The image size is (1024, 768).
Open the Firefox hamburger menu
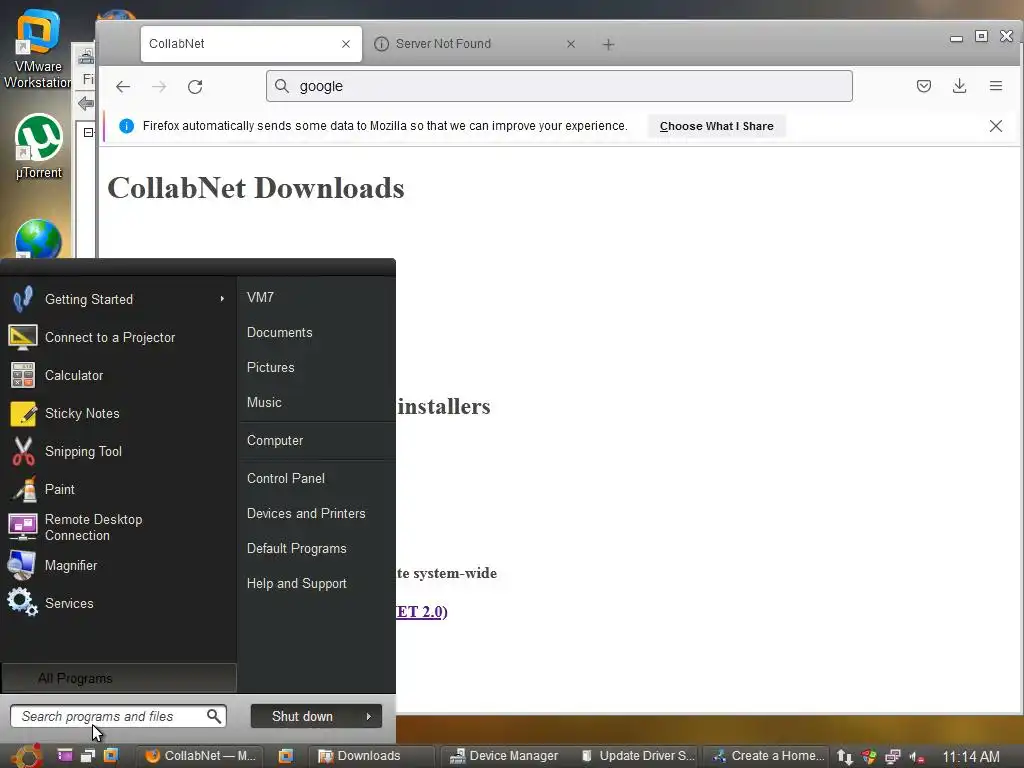click(x=995, y=86)
